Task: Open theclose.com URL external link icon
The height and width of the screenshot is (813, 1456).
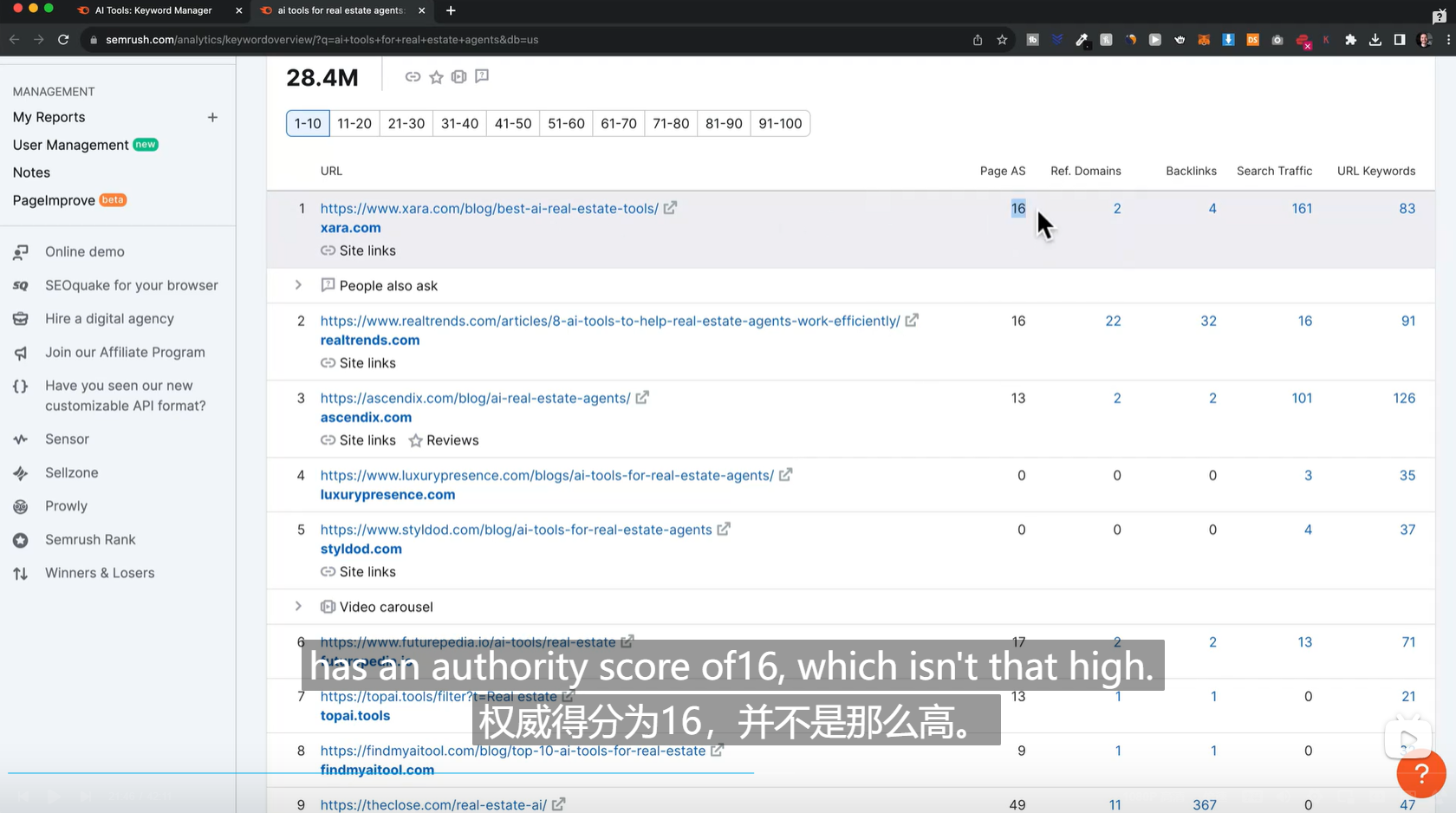Action: tap(559, 804)
